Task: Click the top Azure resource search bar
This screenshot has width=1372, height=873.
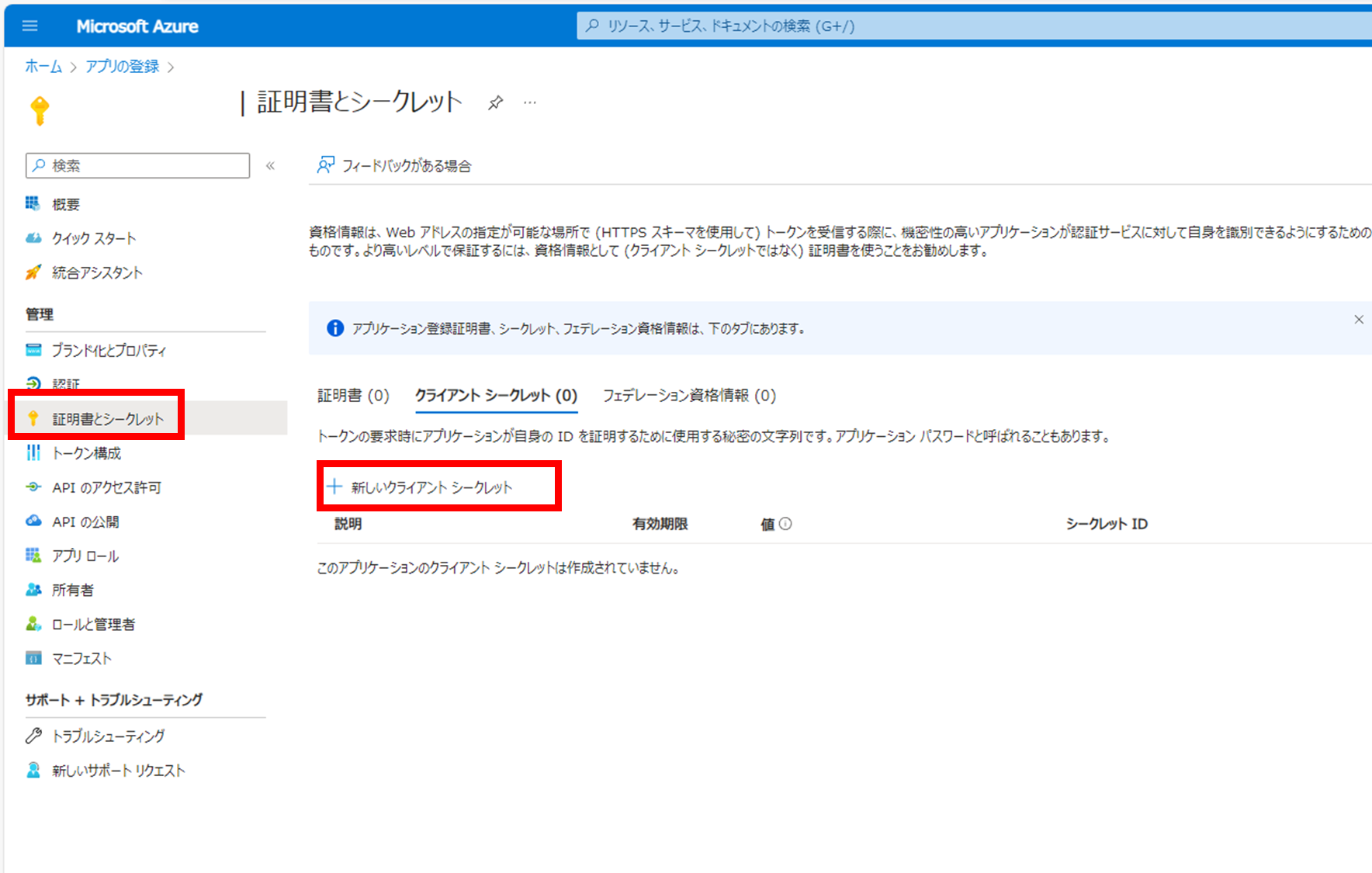Action: pos(974,26)
